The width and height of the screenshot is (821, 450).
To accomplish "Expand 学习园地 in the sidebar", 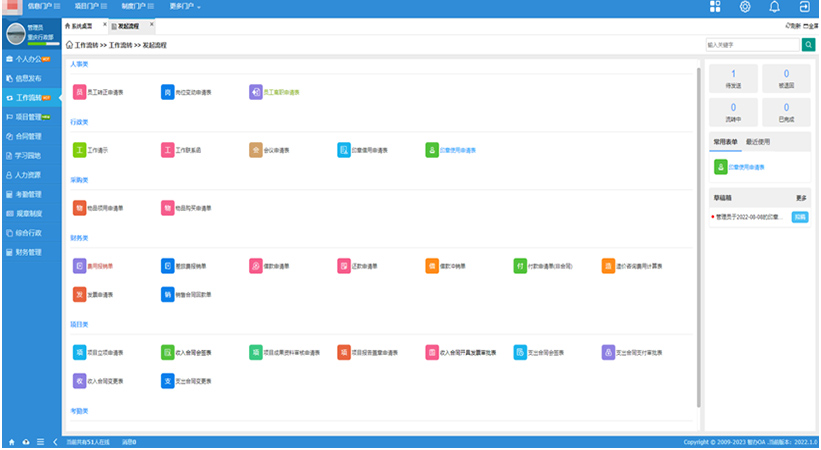I will point(31,156).
